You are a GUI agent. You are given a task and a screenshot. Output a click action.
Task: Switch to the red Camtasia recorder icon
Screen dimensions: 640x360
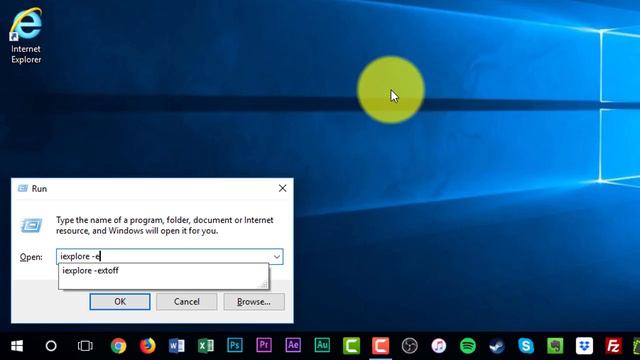pyautogui.click(x=380, y=346)
